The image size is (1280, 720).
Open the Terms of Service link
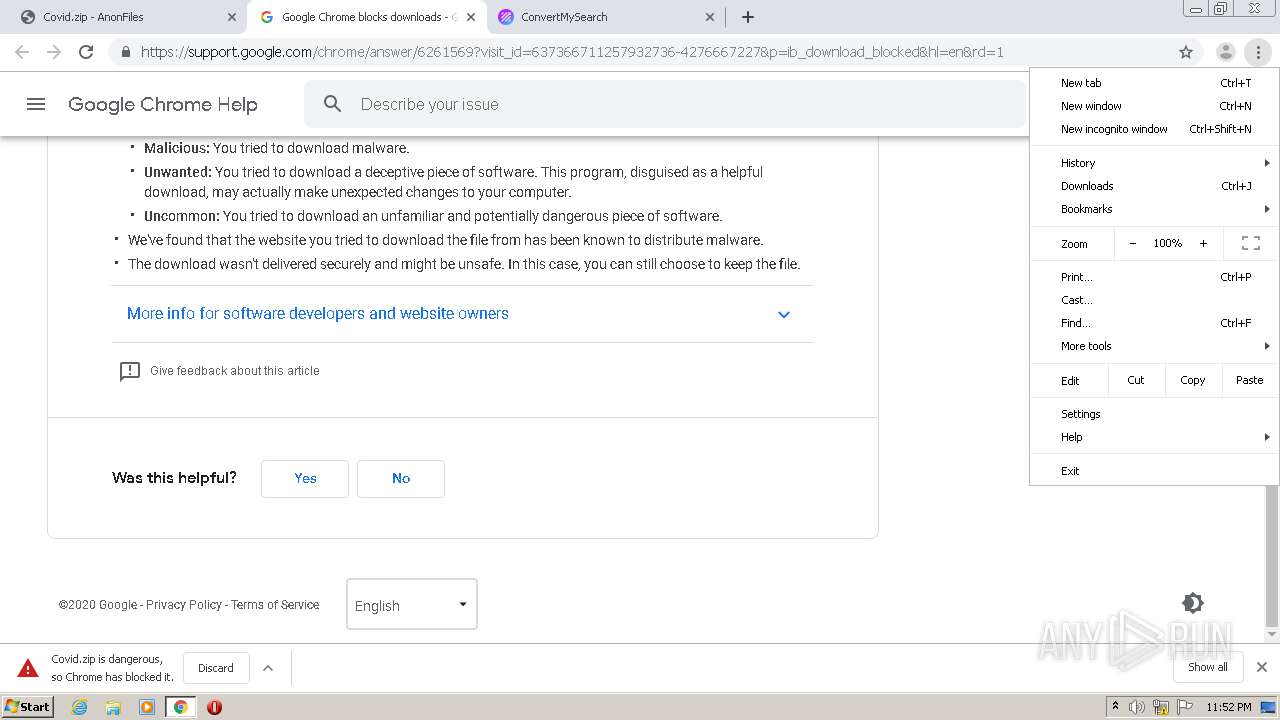point(275,605)
